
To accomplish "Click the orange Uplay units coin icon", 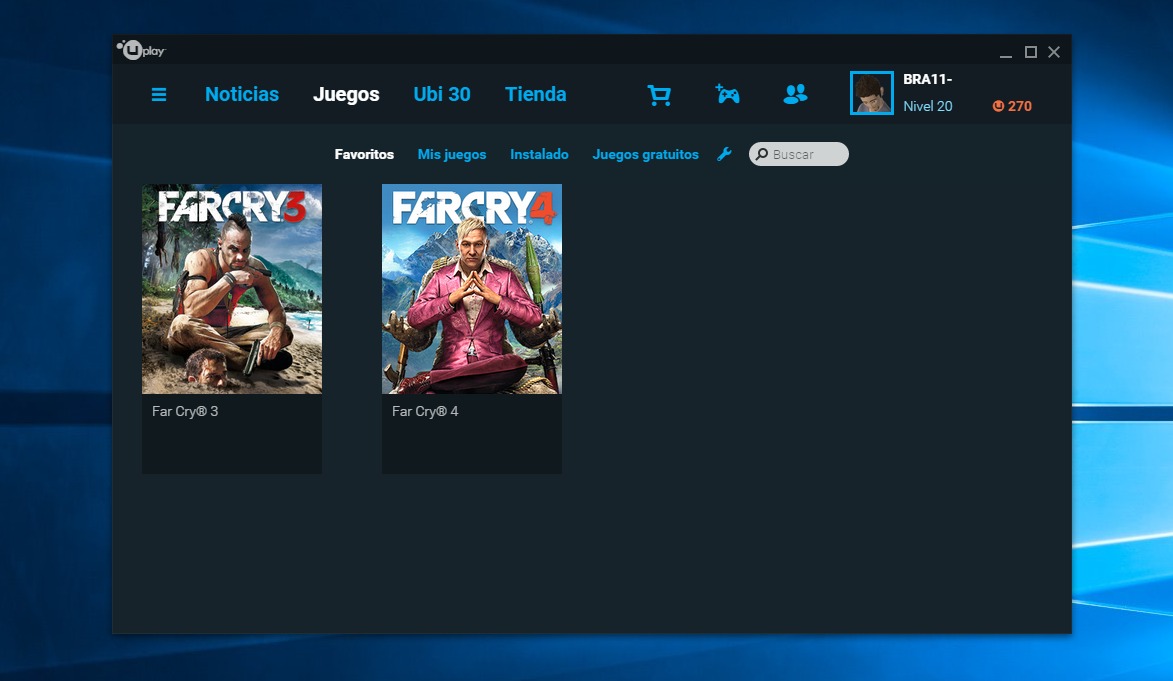I will tap(998, 106).
